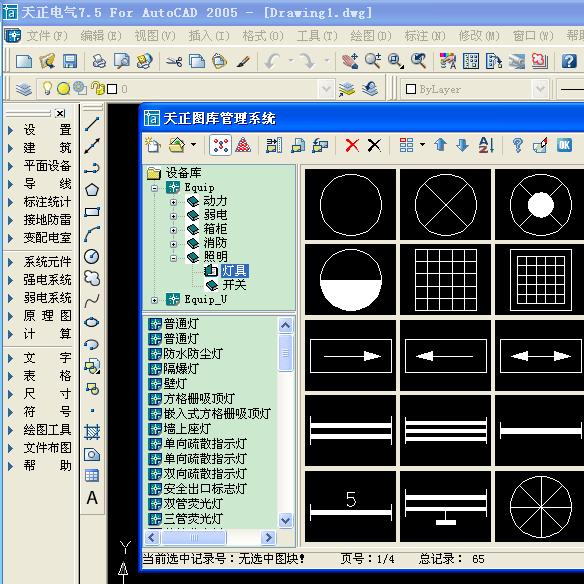The height and width of the screenshot is (584, 584).
Task: Select the Multiline Text A tool
Action: pos(92,498)
